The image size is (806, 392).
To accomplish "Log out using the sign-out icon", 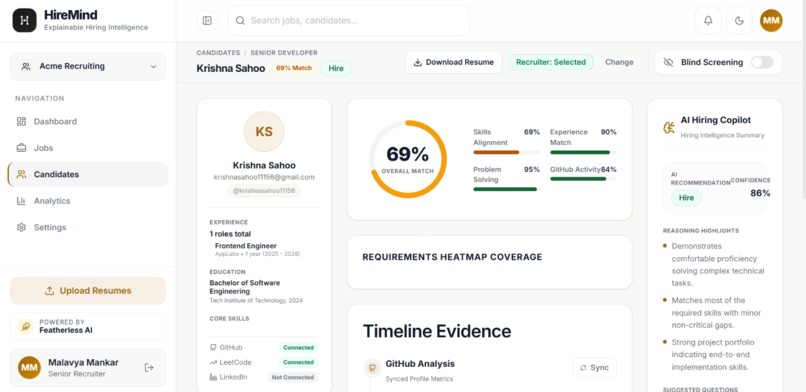I will click(x=149, y=367).
